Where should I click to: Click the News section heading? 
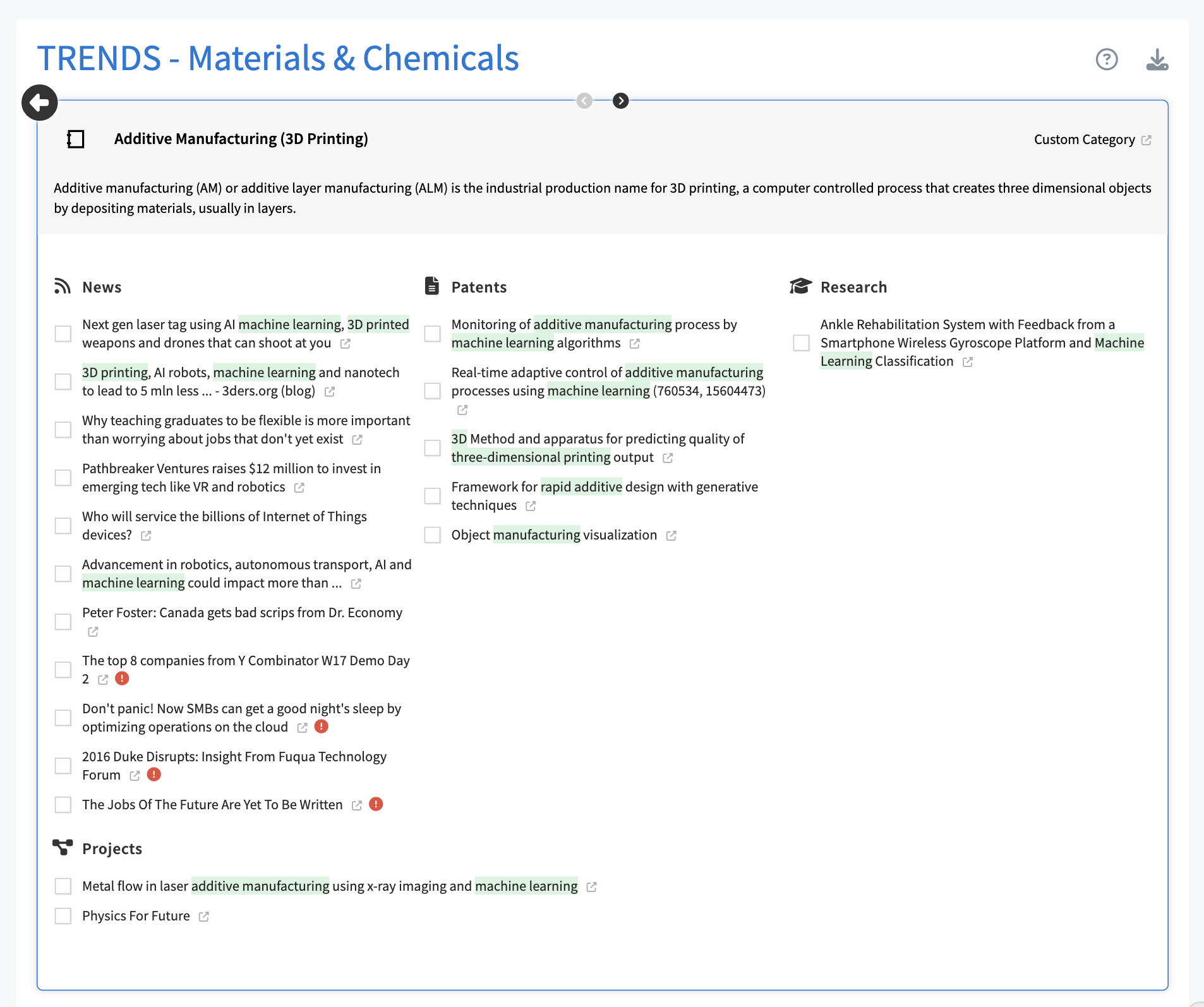coord(102,287)
